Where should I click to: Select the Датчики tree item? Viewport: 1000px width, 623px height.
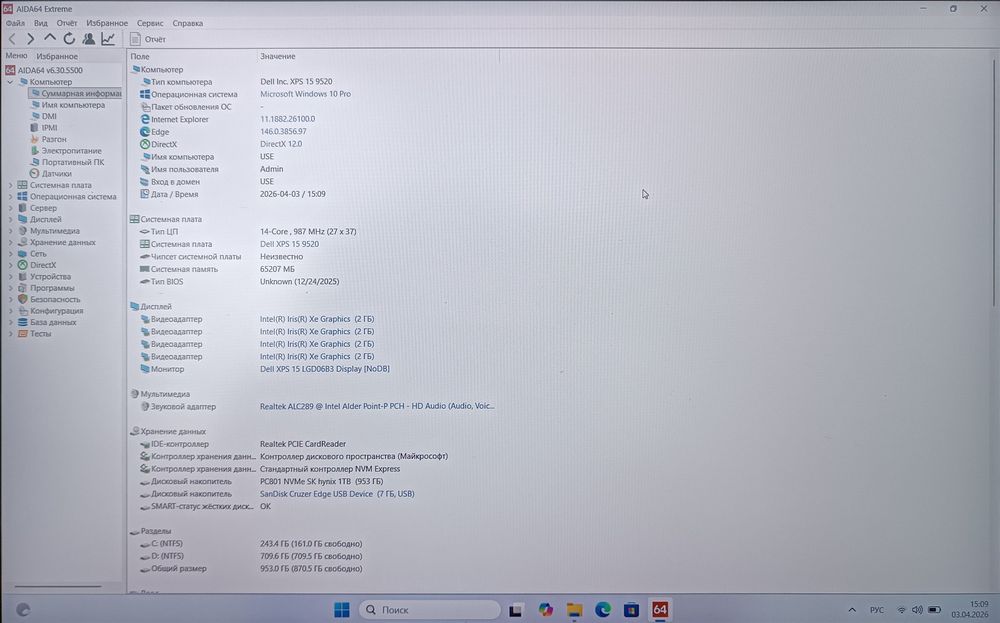coord(51,173)
